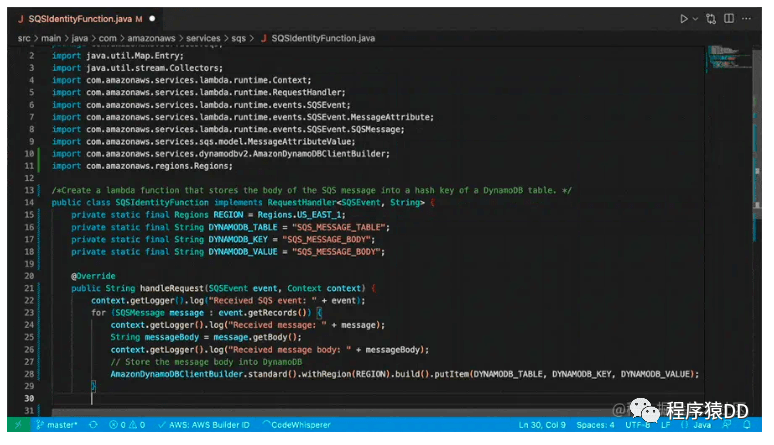The height and width of the screenshot is (445, 774).
Task: Click the amazonaws breadcrumb segment
Action: [151, 38]
